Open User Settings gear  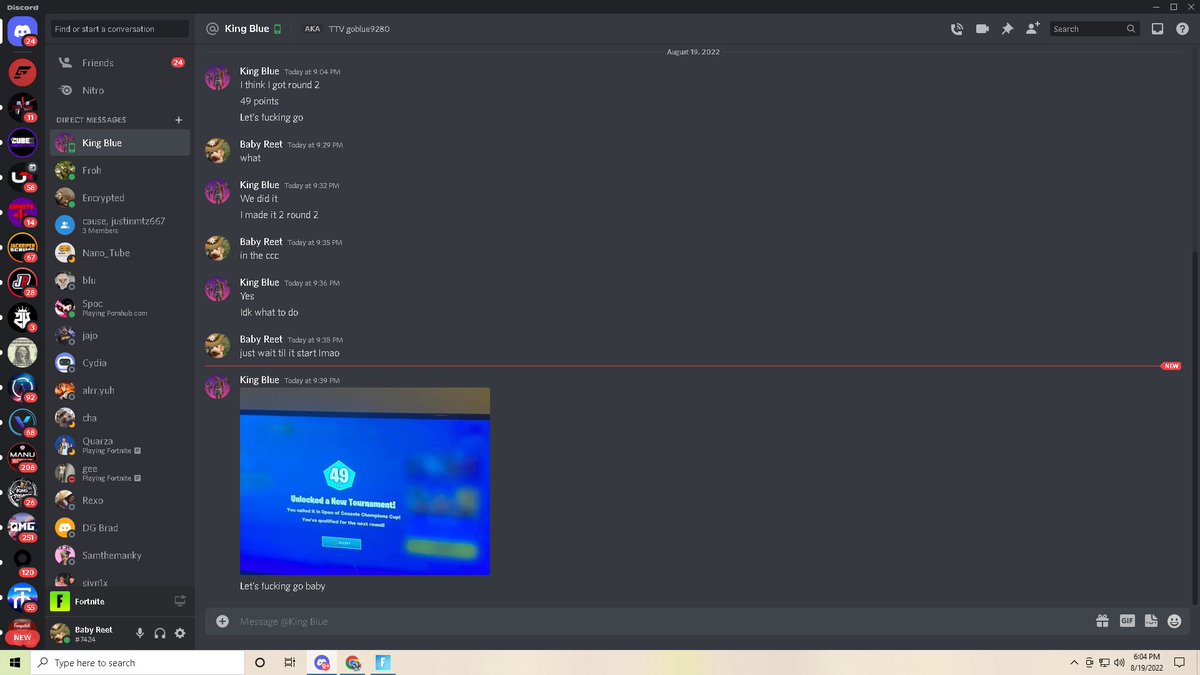tap(180, 633)
